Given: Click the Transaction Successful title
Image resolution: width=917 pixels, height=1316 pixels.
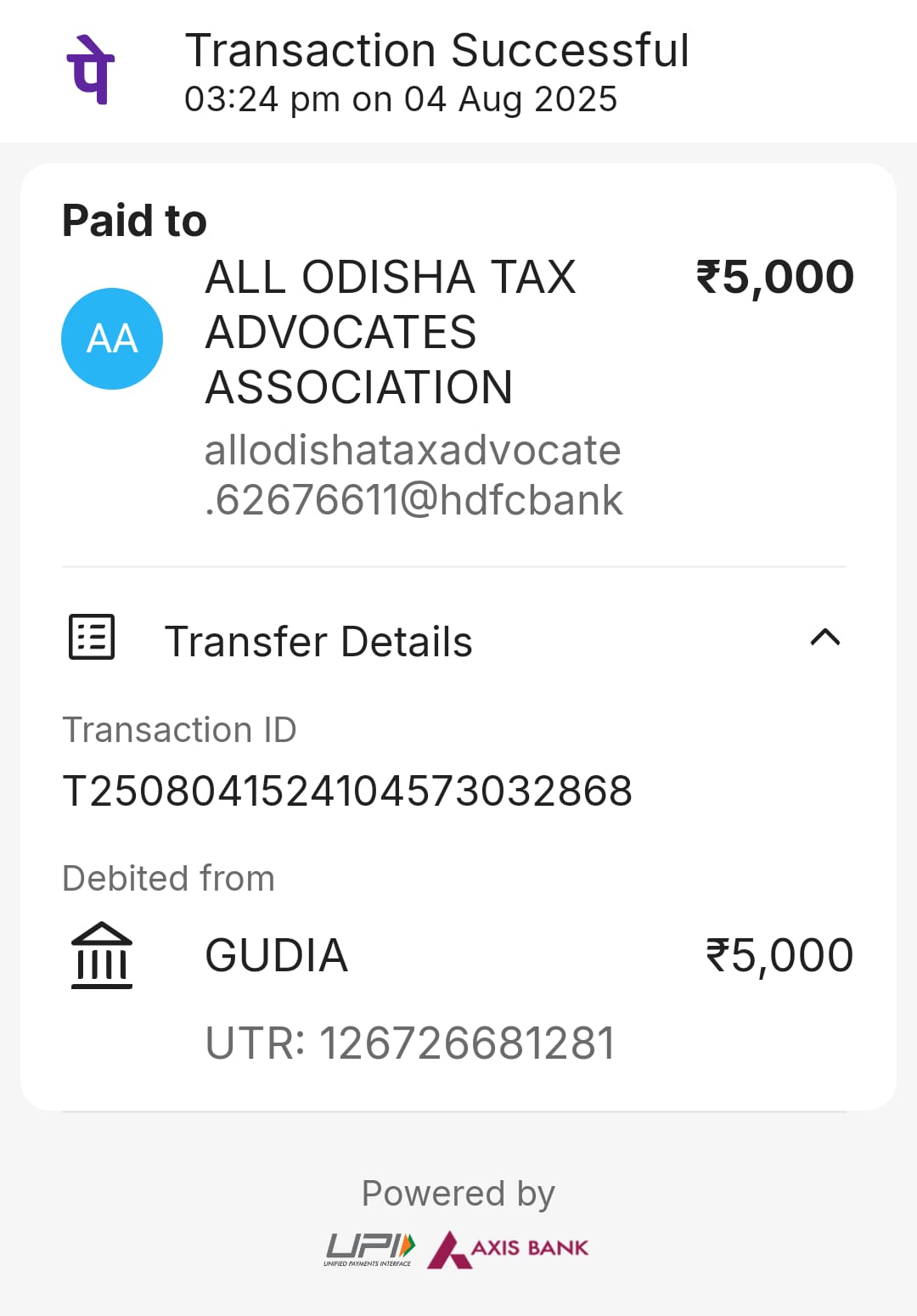Looking at the screenshot, I should point(436,50).
